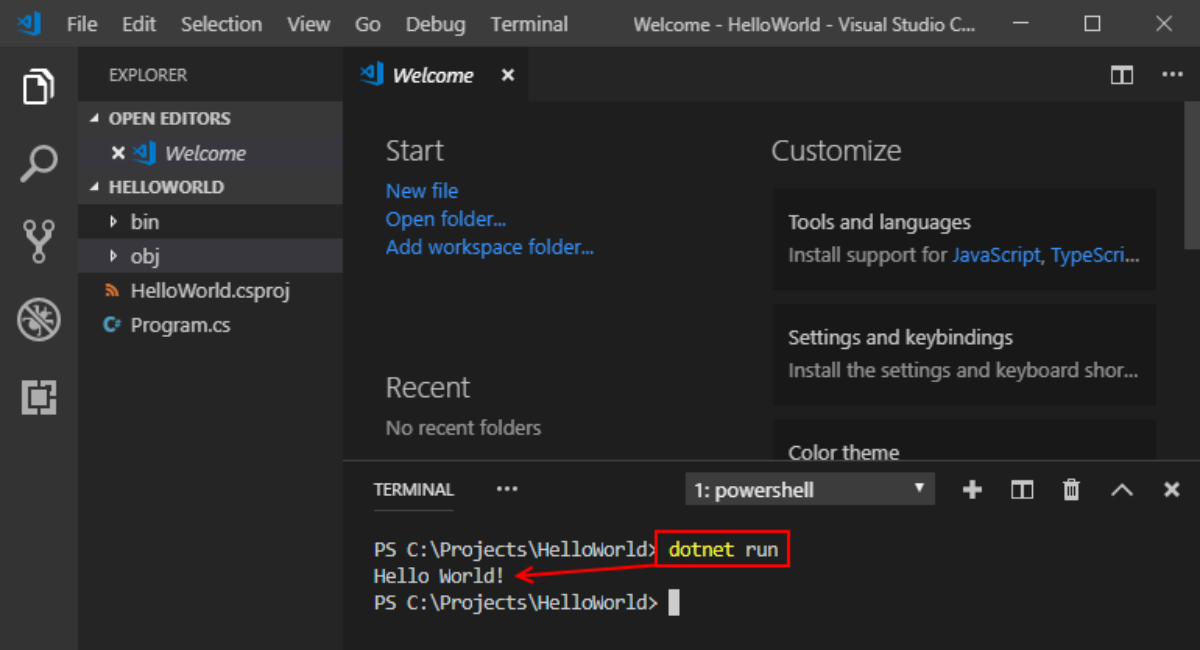
Task: Click the C# icon beside Program.cs
Action: coord(113,325)
